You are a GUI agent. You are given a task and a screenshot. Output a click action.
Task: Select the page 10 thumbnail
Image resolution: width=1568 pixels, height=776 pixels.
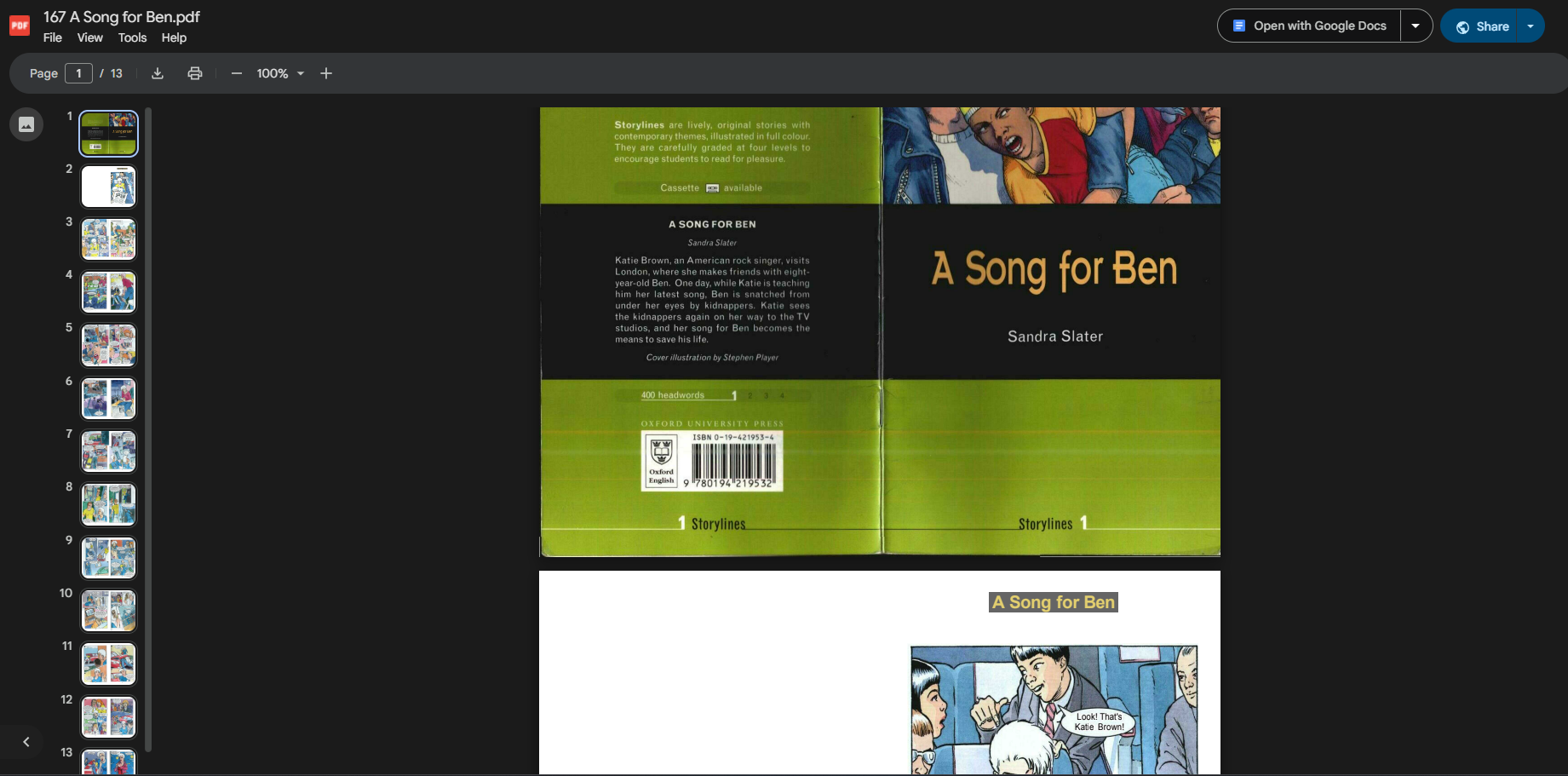[109, 611]
